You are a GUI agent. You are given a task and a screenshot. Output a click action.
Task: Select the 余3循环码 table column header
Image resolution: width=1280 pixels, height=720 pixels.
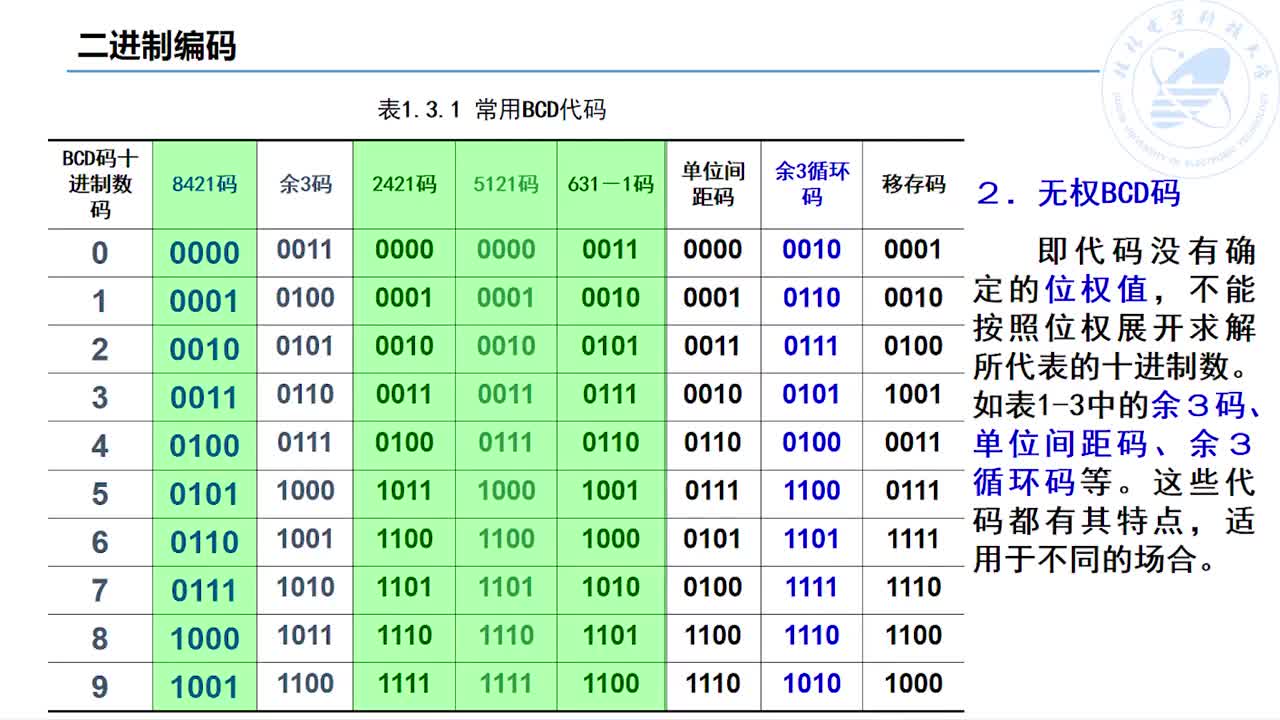[x=812, y=184]
